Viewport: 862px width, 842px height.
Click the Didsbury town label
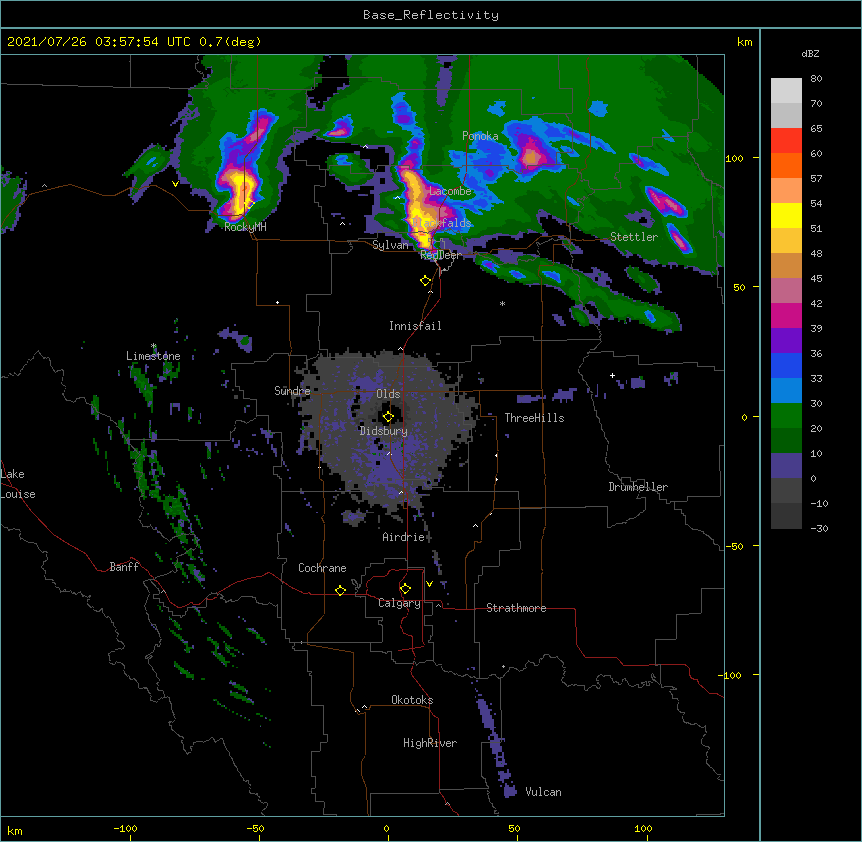coord(383,431)
